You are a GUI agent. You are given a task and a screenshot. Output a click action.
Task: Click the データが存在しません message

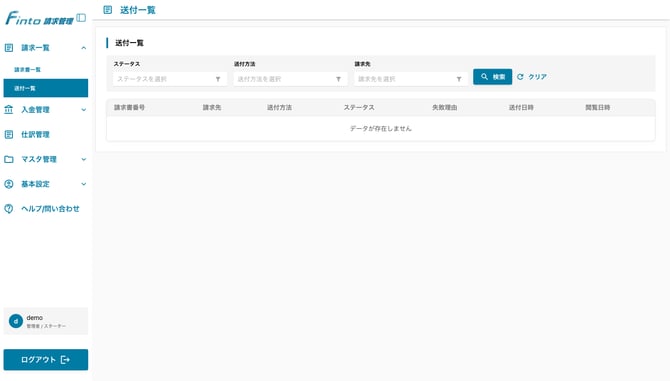pyautogui.click(x=381, y=129)
